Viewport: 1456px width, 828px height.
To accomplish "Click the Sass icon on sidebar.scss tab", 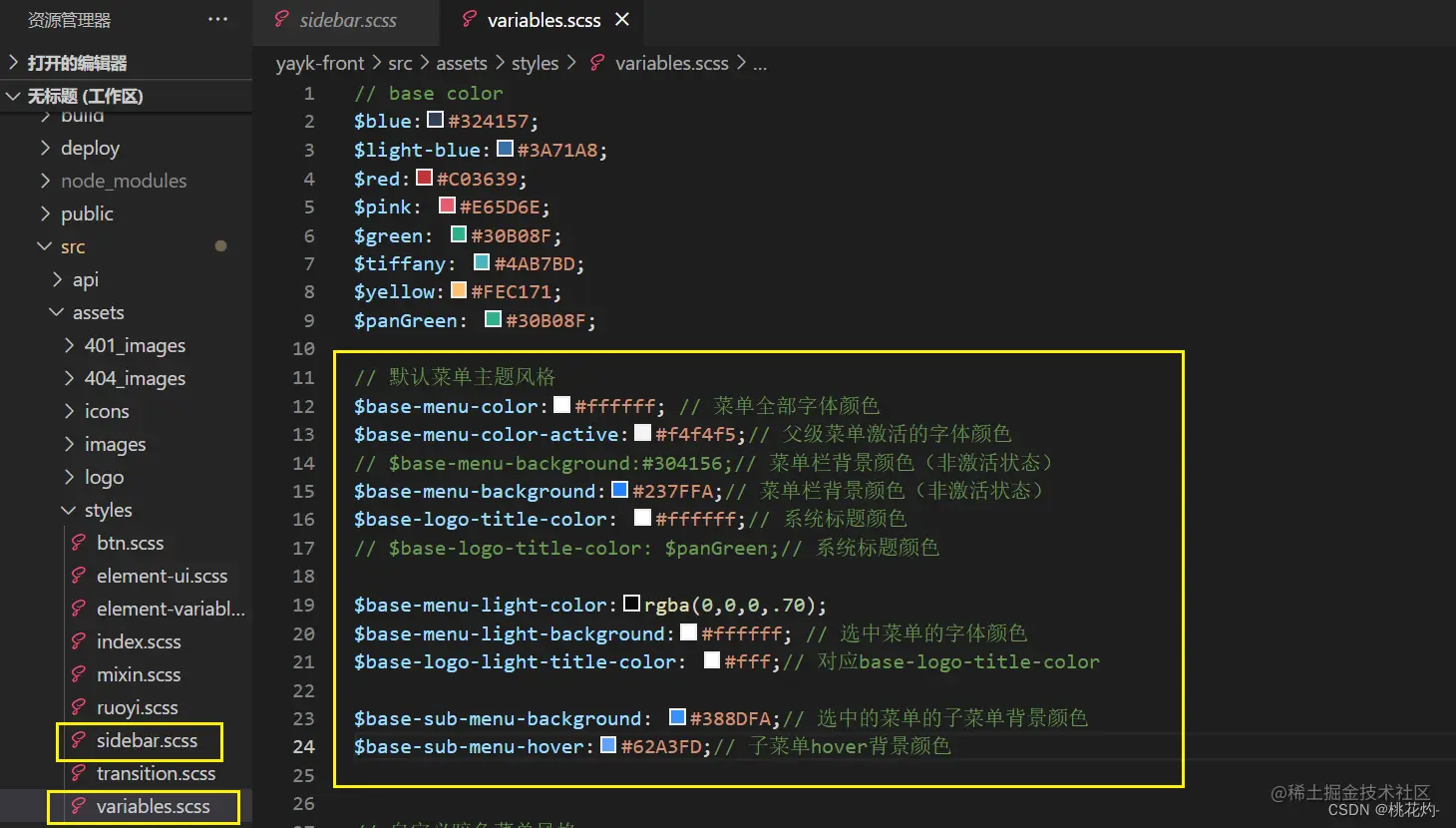I will (281, 19).
